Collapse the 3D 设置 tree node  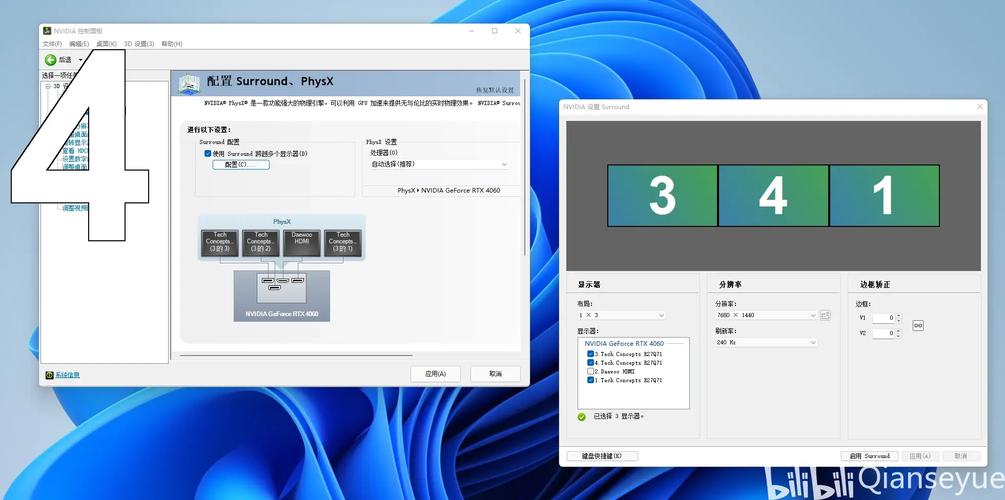click(x=48, y=86)
